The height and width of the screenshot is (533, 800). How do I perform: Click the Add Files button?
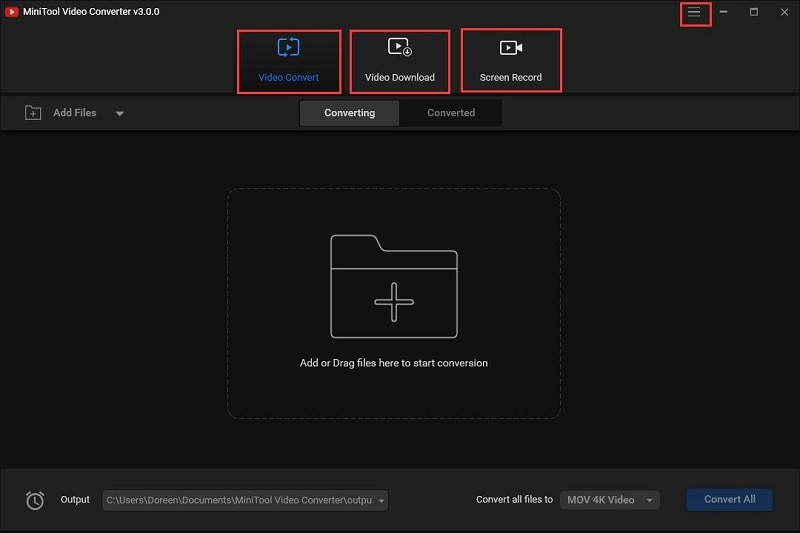click(61, 113)
